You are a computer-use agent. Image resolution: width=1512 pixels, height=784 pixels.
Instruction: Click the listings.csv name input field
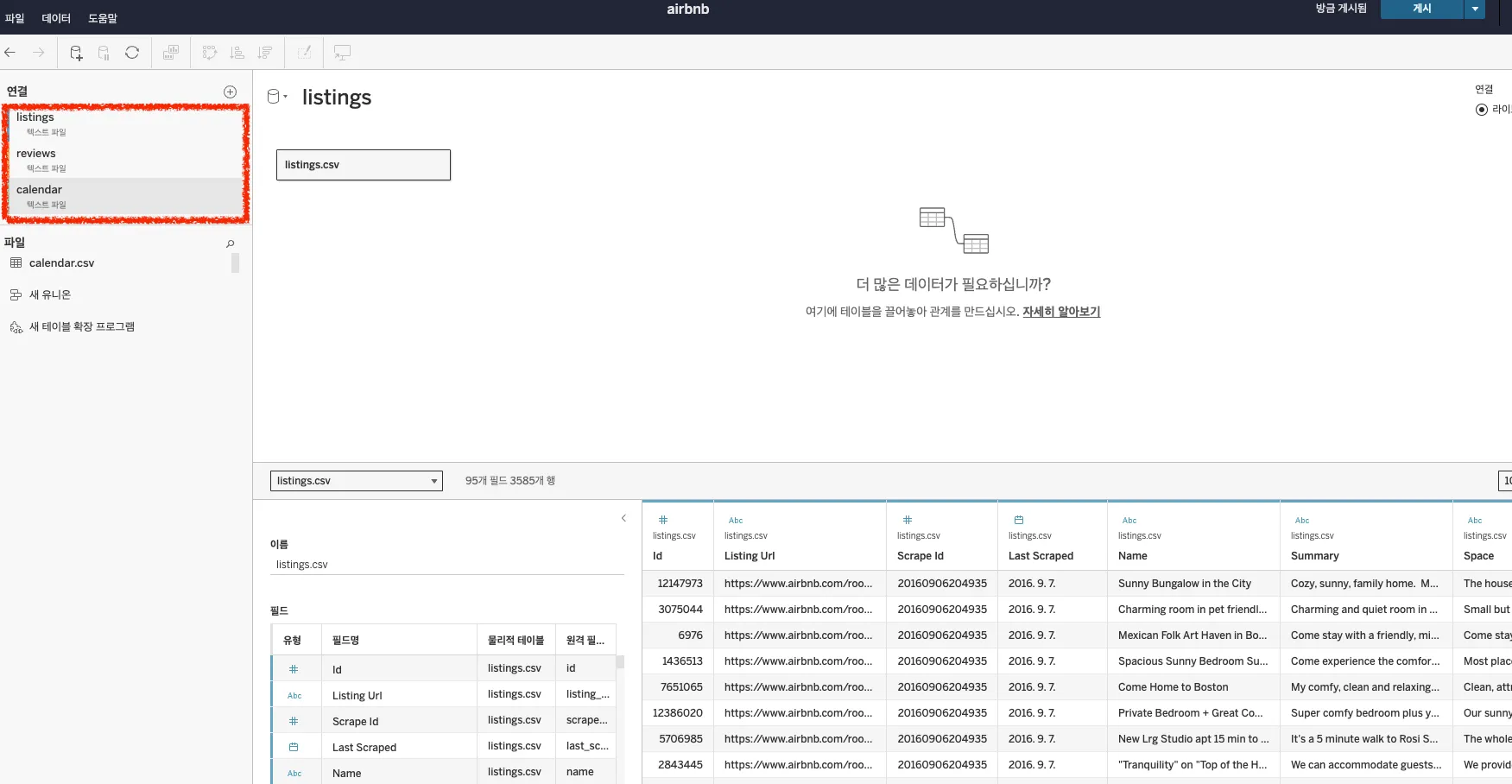click(x=447, y=565)
